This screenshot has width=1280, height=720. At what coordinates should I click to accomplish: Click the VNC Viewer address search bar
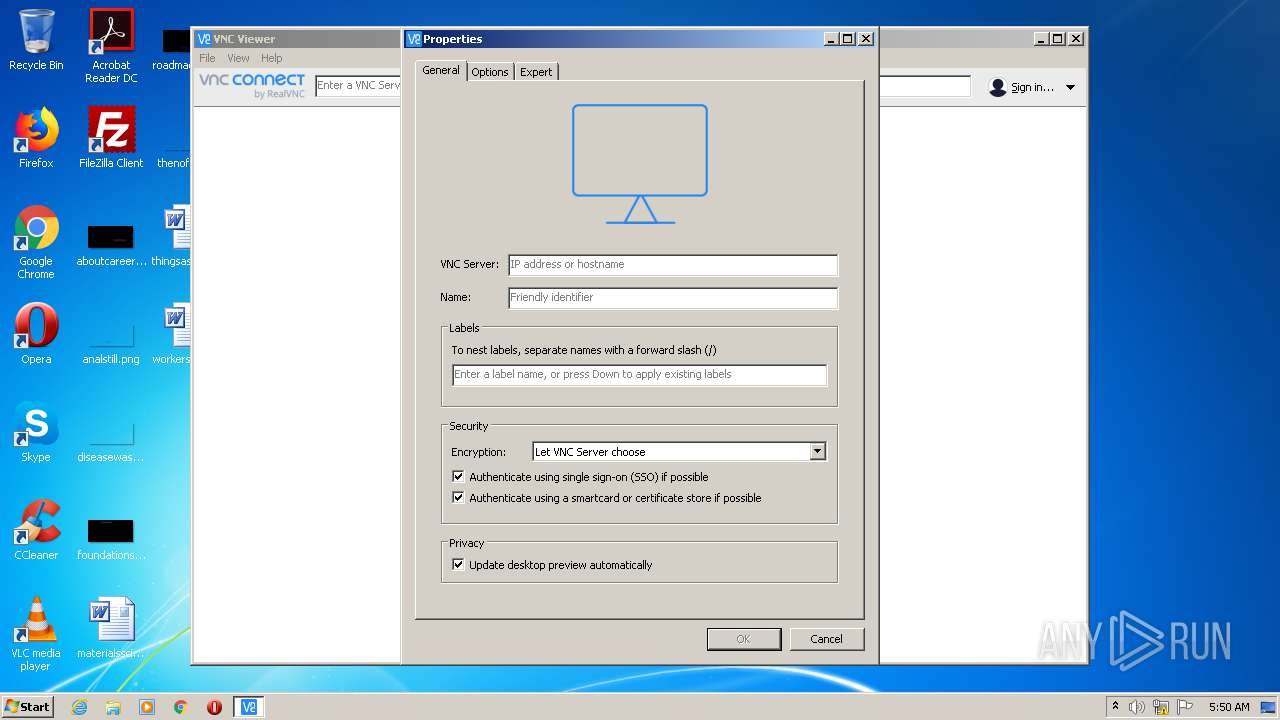358,86
